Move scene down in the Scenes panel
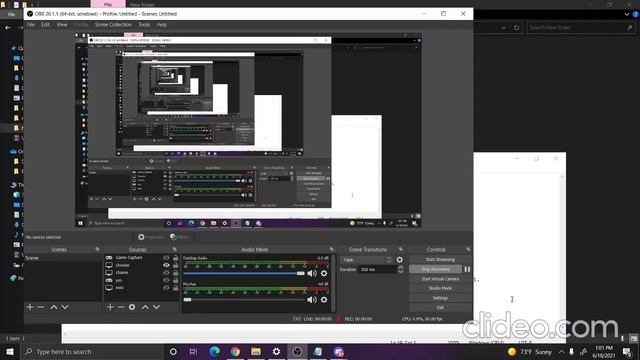This screenshot has width=640, height=360. [65, 307]
